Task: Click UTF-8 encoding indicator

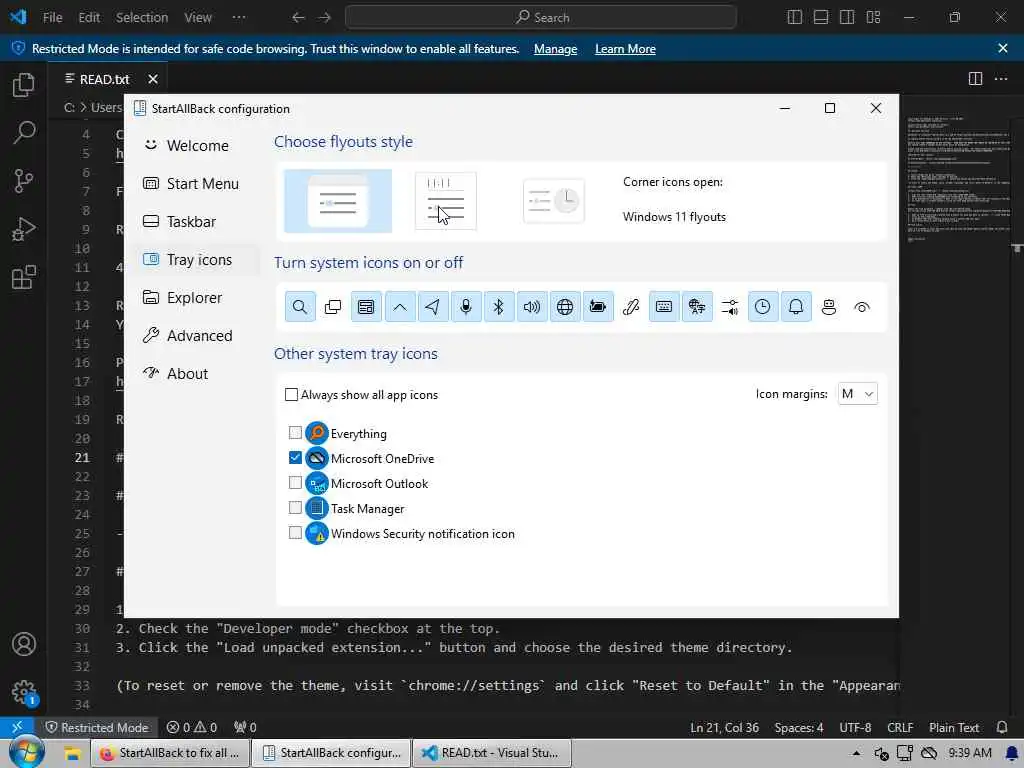Action: (855, 728)
